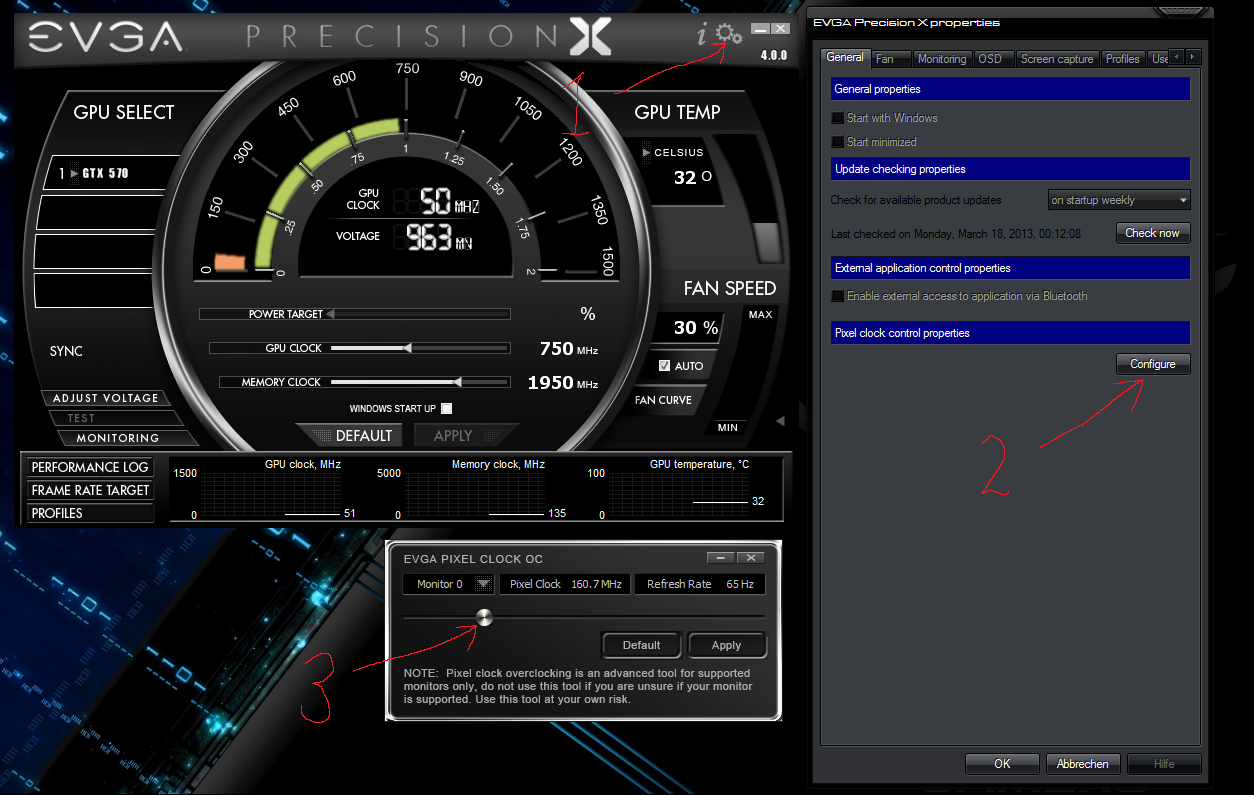Click the Memory clock, MHz graph
Viewport: 1254px width, 795px height.
click(x=476, y=493)
